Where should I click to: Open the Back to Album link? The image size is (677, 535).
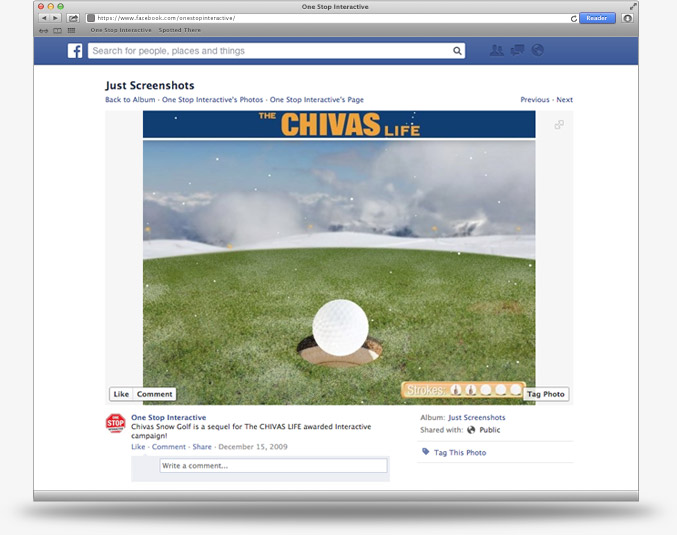(130, 100)
